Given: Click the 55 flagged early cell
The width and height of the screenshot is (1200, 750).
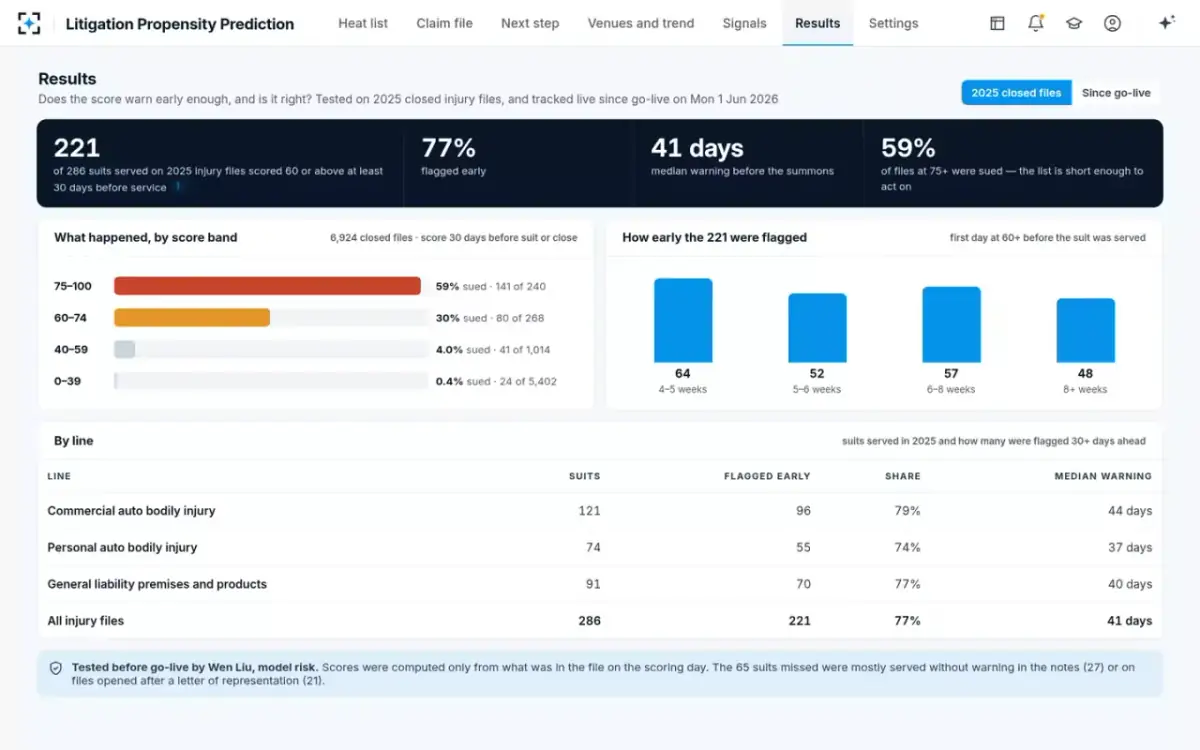Looking at the screenshot, I should coord(803,547).
